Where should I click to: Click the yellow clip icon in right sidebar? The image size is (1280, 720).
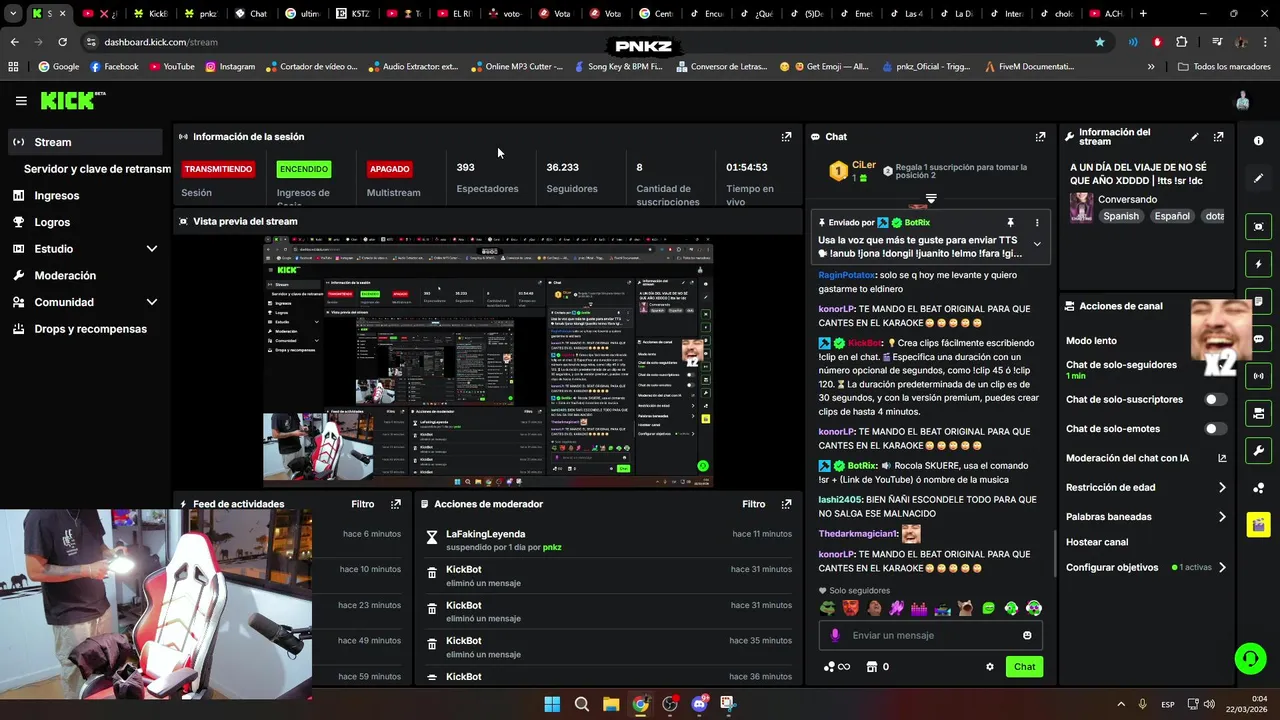(x=1258, y=524)
